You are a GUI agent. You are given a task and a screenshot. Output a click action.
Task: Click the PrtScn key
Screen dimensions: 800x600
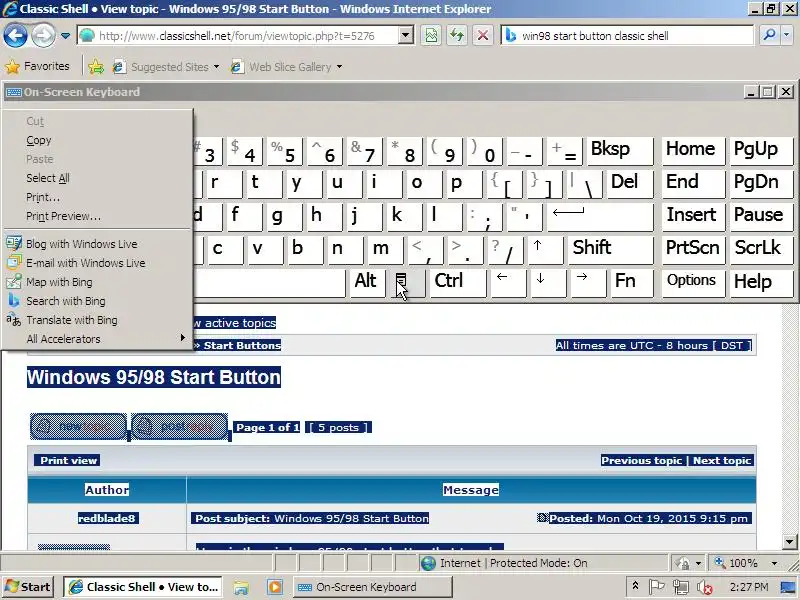[x=693, y=249]
